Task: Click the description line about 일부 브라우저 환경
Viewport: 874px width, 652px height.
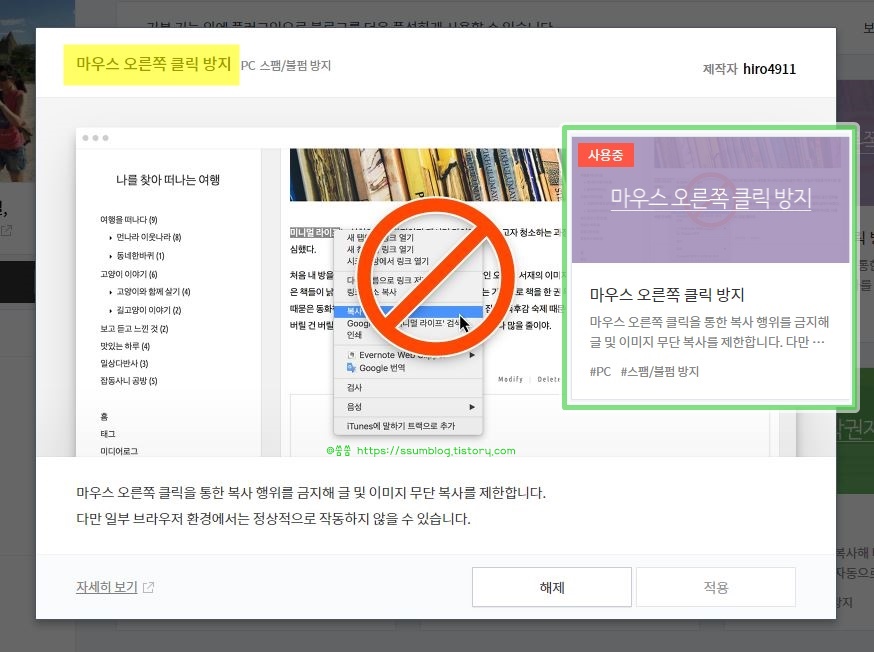Action: (x=273, y=519)
